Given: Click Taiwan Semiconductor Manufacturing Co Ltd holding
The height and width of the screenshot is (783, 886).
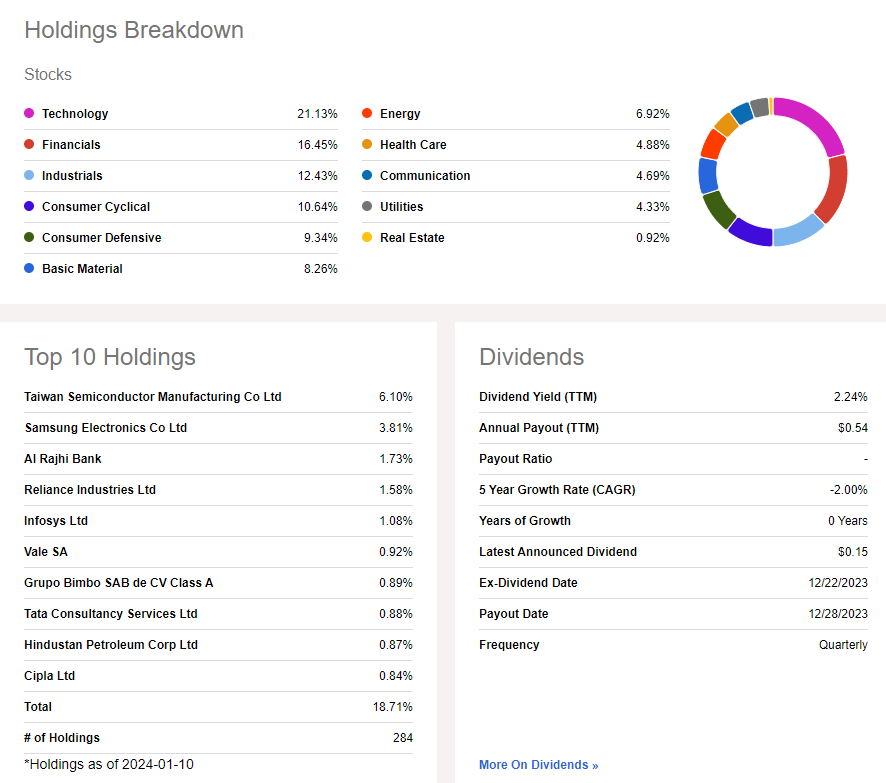Looking at the screenshot, I should click(x=153, y=397).
